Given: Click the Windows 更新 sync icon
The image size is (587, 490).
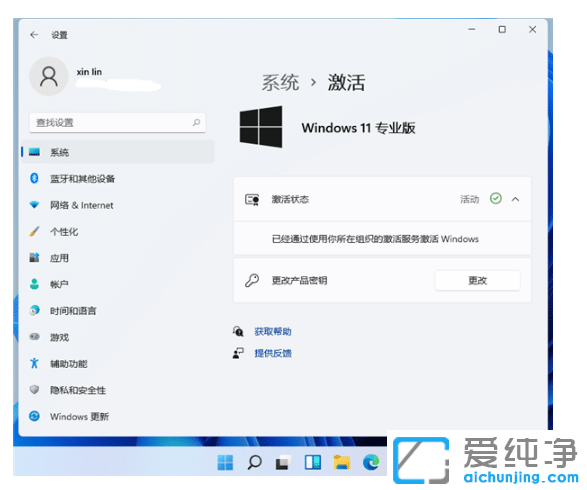Looking at the screenshot, I should tap(34, 416).
